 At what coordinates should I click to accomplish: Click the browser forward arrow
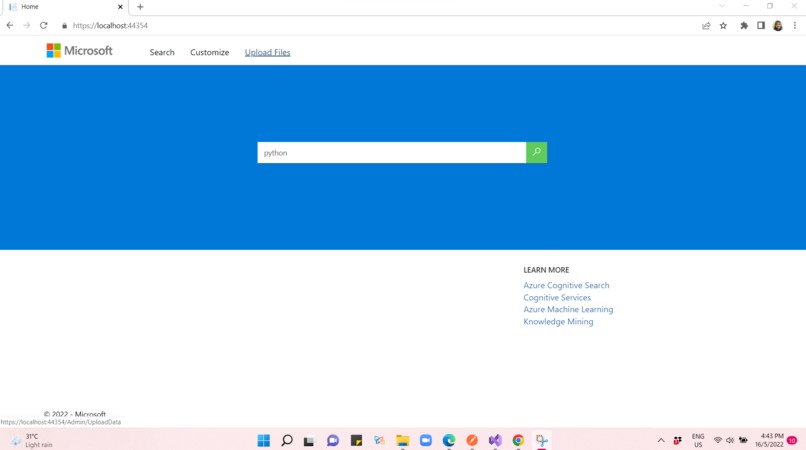(27, 25)
